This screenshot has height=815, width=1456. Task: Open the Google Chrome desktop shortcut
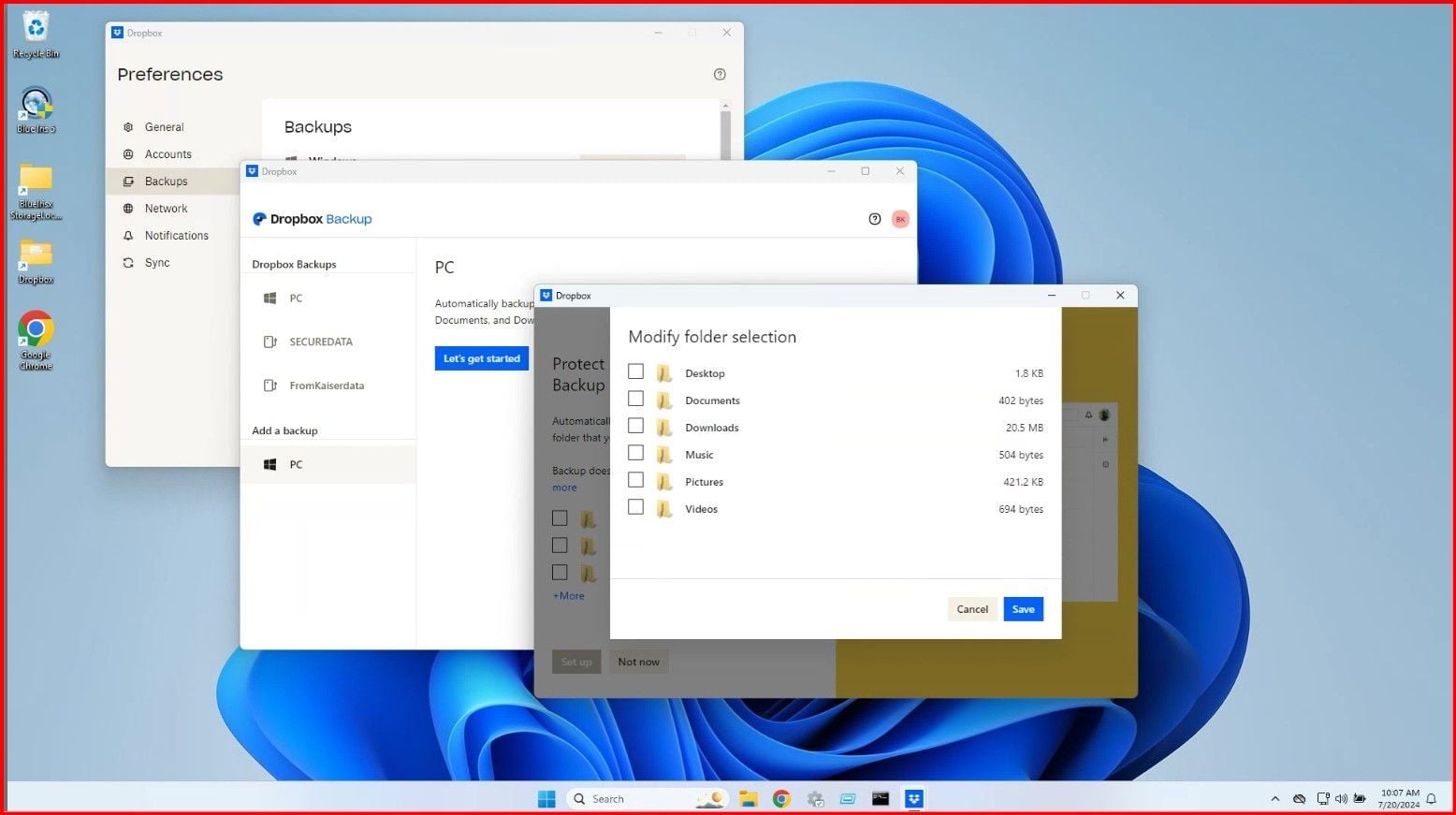[x=36, y=341]
